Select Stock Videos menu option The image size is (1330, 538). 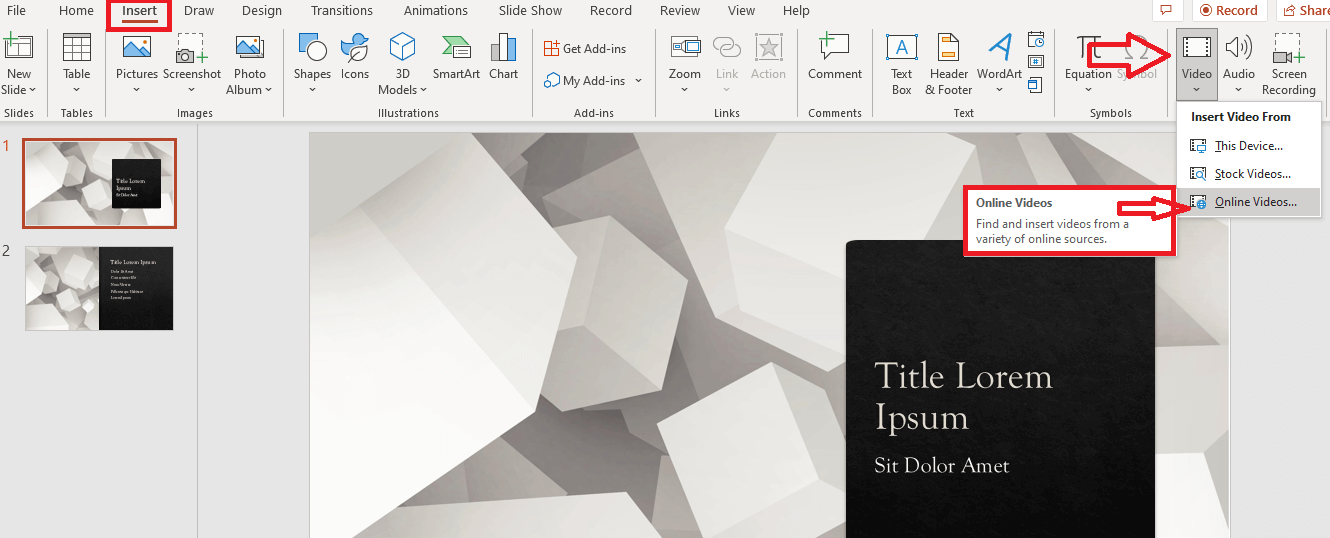(x=1252, y=174)
